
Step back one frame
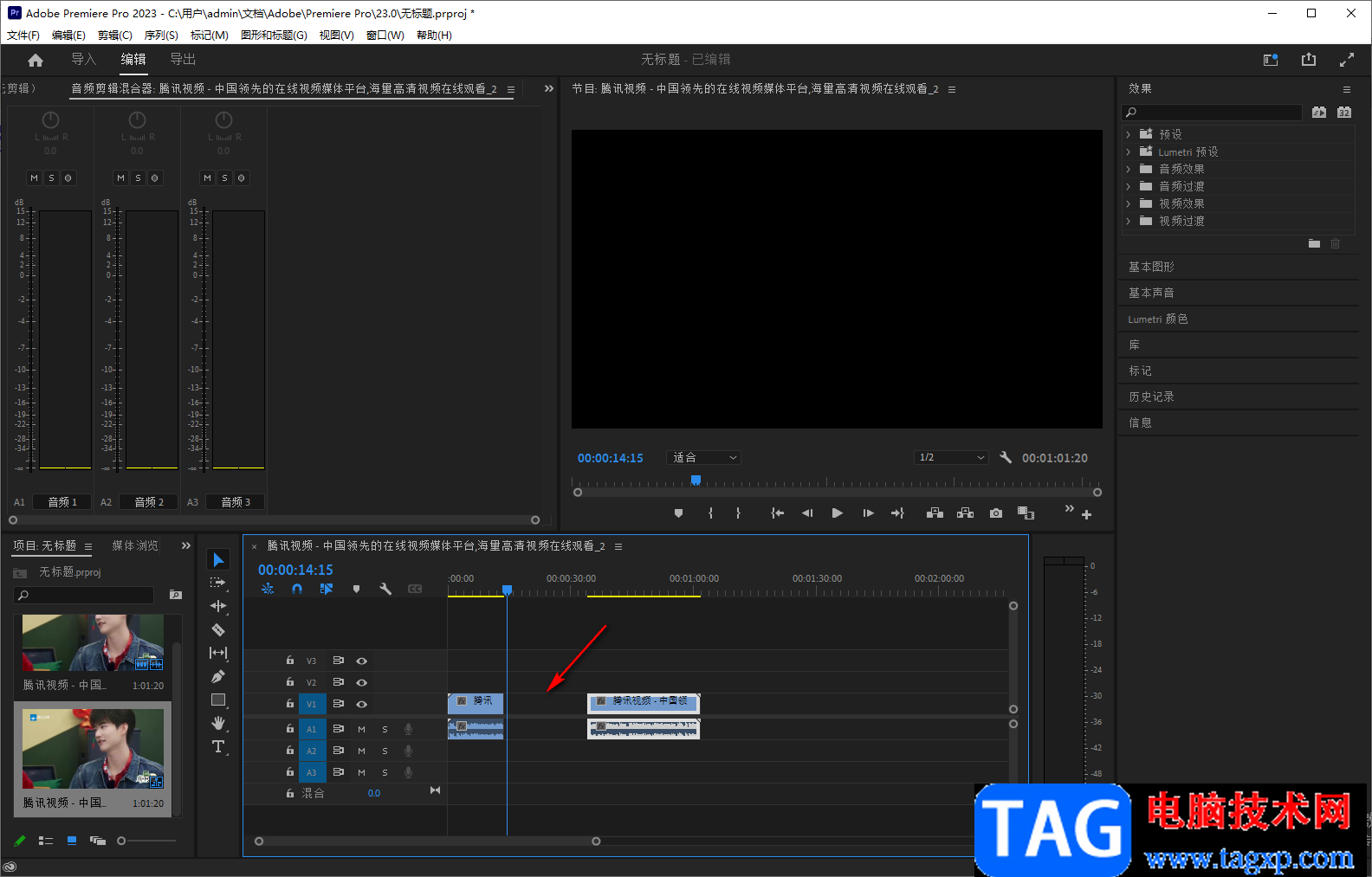click(x=807, y=513)
